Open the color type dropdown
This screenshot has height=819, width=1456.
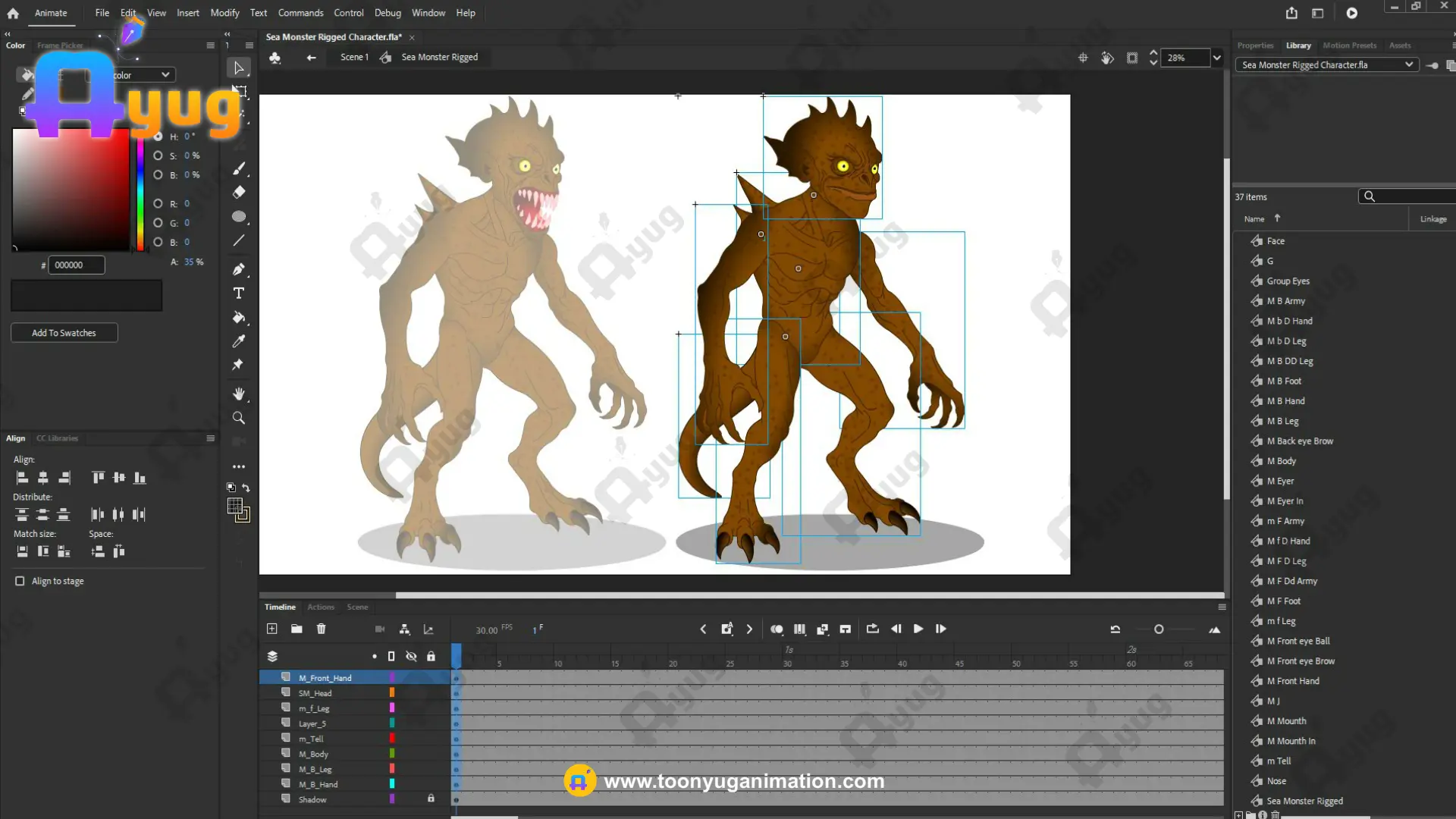pos(165,74)
